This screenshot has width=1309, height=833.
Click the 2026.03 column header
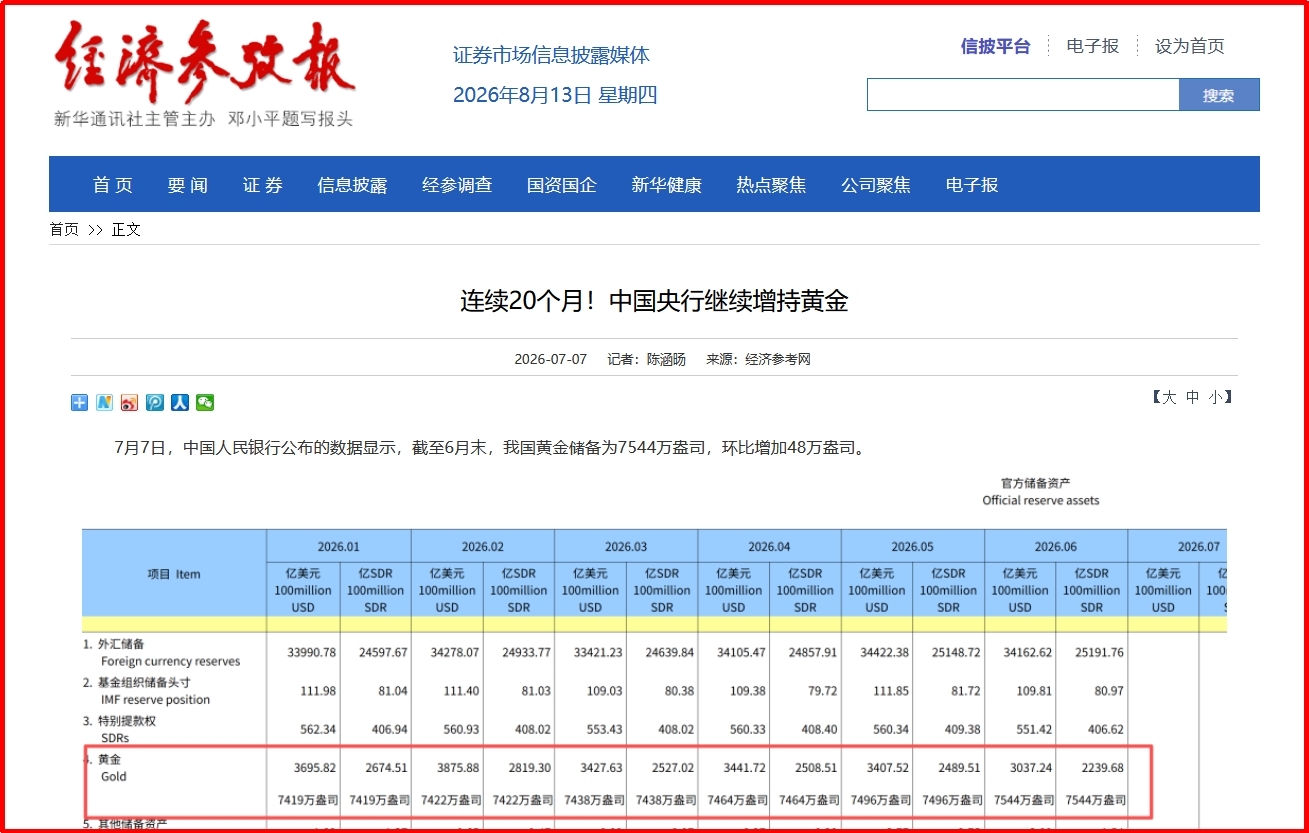(x=625, y=547)
